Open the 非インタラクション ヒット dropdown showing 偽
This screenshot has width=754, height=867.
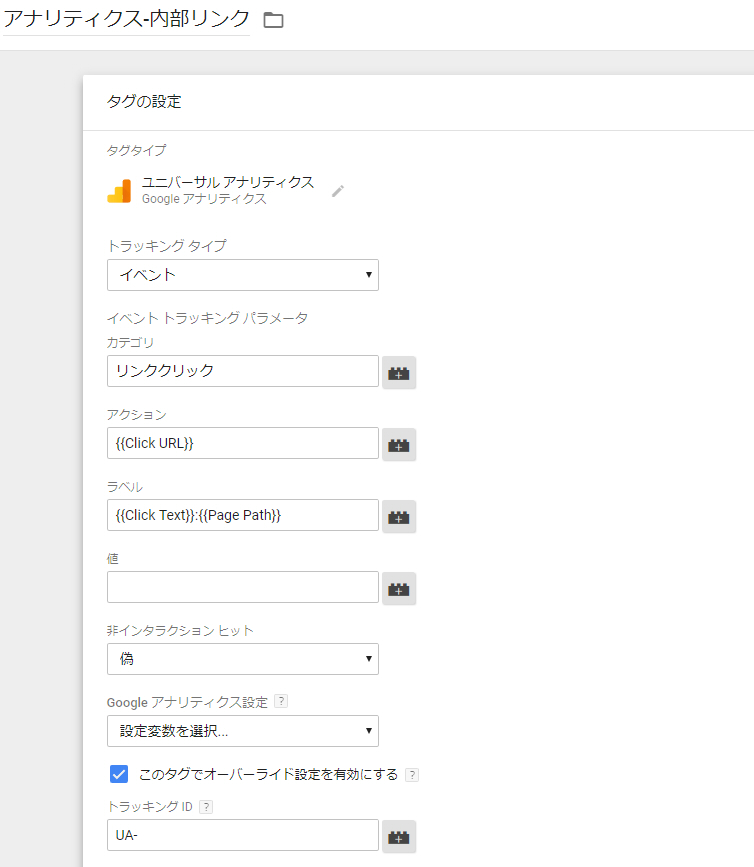tap(243, 659)
